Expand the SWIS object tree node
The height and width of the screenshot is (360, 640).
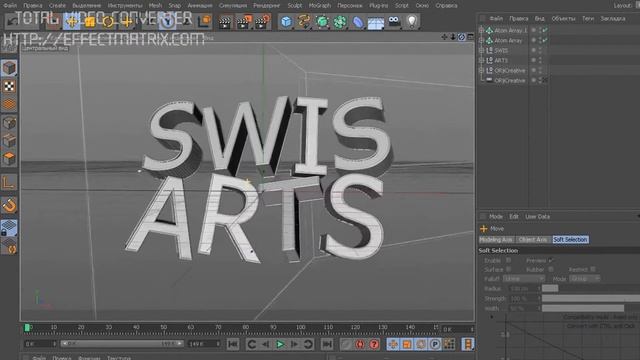(x=481, y=50)
